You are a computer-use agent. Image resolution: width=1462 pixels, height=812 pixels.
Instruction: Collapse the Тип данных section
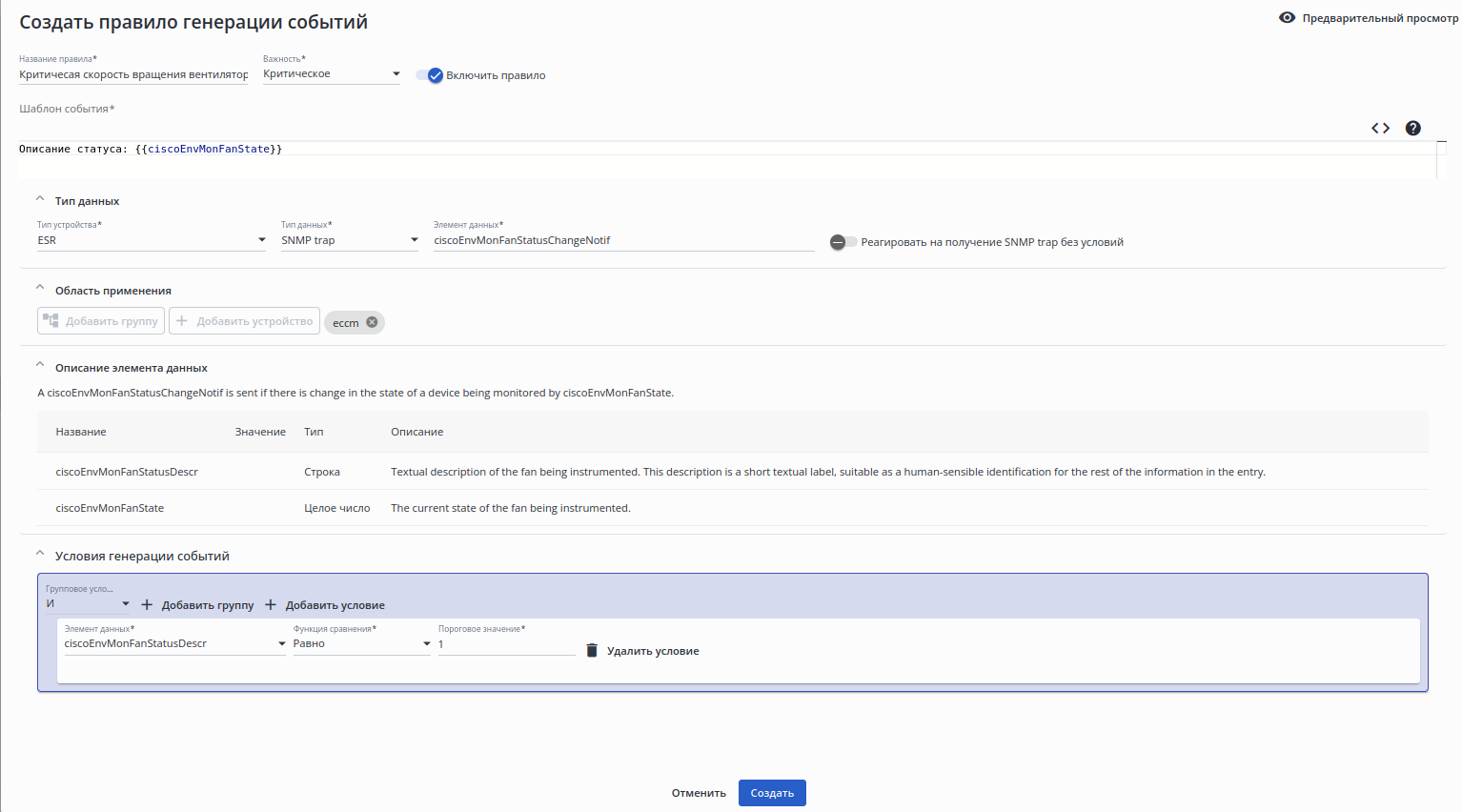pos(40,200)
